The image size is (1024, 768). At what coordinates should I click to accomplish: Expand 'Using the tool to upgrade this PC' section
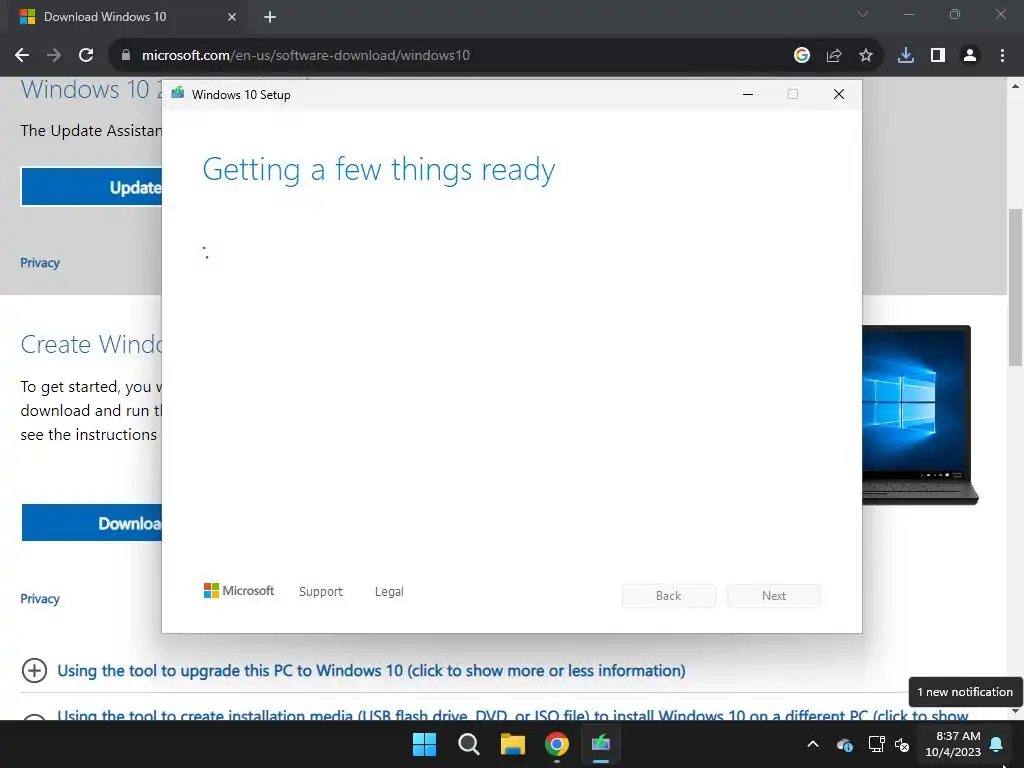pos(371,671)
